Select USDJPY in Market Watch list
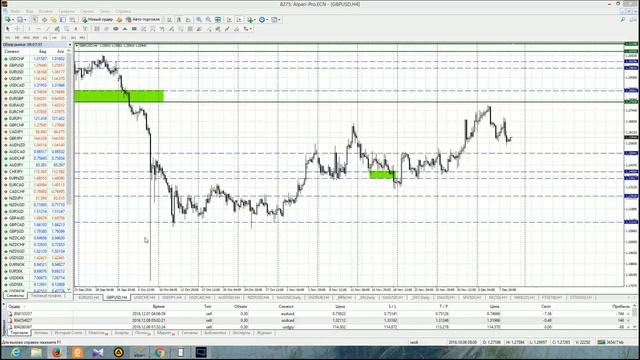This screenshot has width=640, height=360. [34, 78]
